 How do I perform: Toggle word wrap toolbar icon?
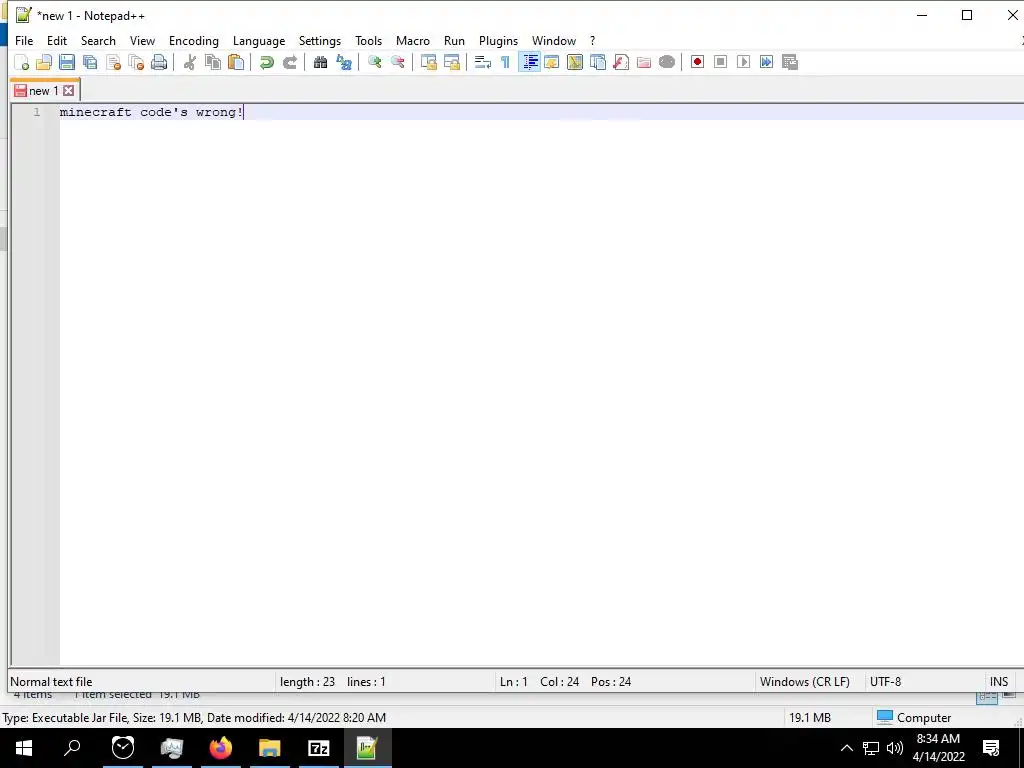point(483,62)
